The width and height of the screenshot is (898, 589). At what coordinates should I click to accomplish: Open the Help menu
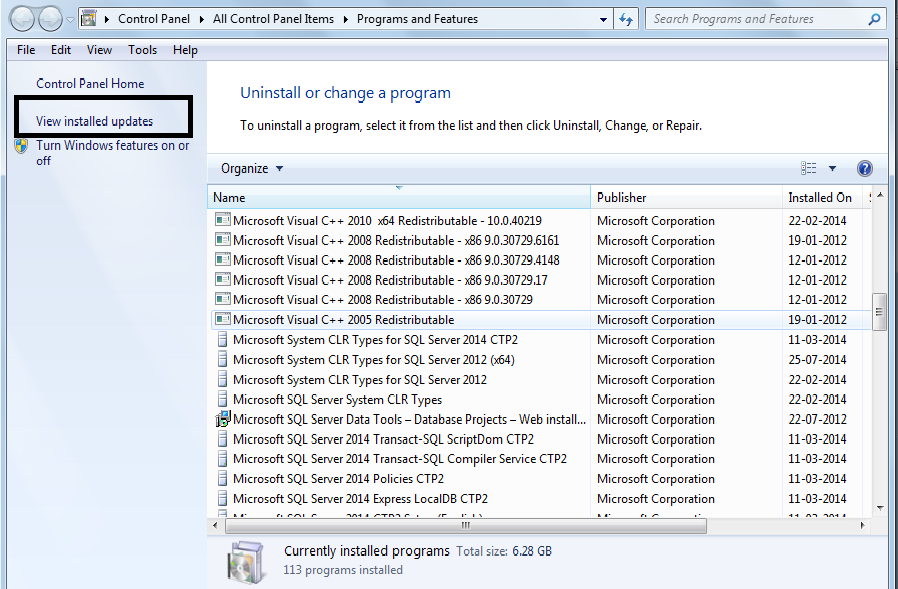(x=185, y=50)
